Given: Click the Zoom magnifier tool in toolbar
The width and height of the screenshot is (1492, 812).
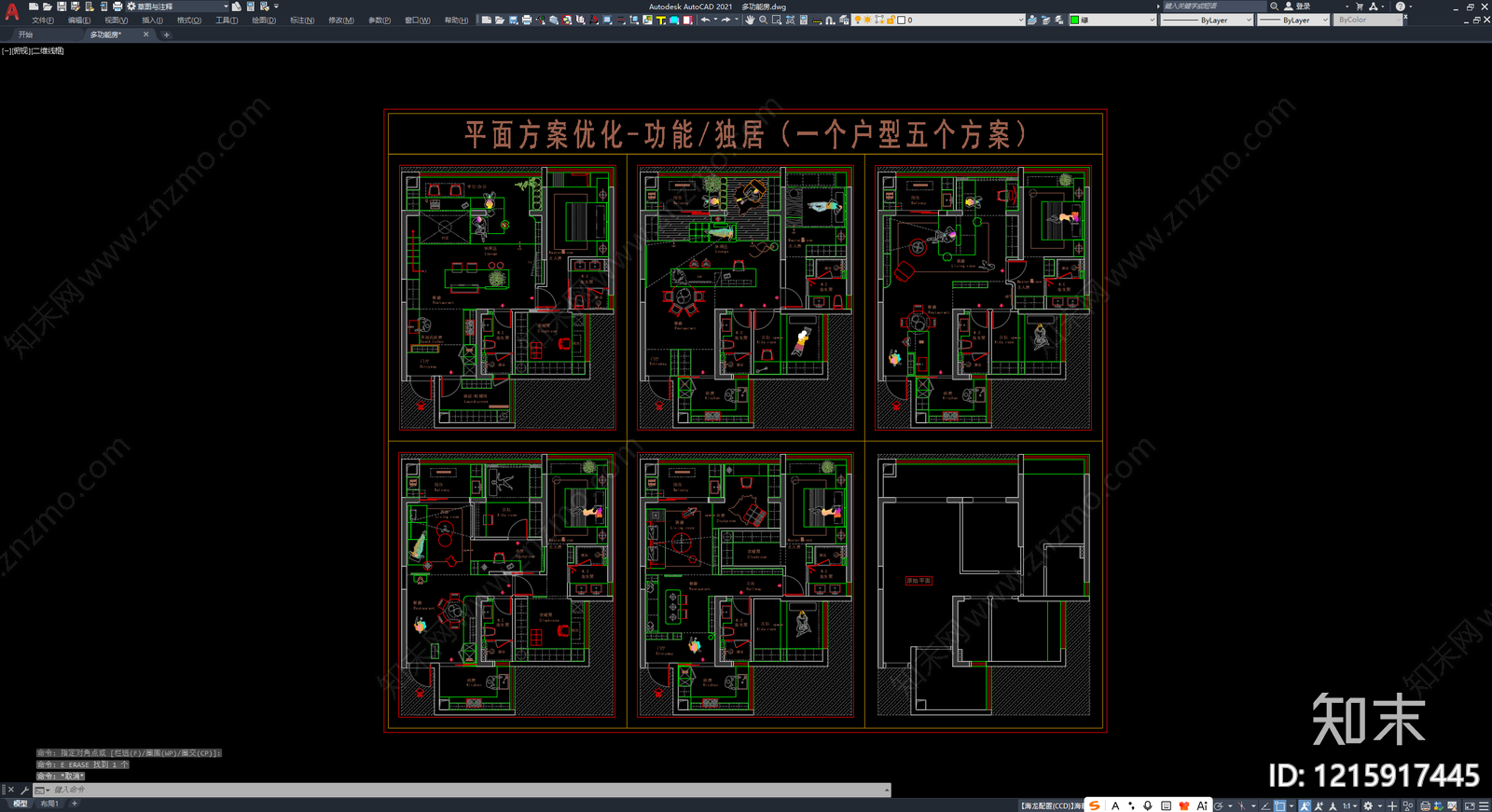Looking at the screenshot, I should 763,20.
